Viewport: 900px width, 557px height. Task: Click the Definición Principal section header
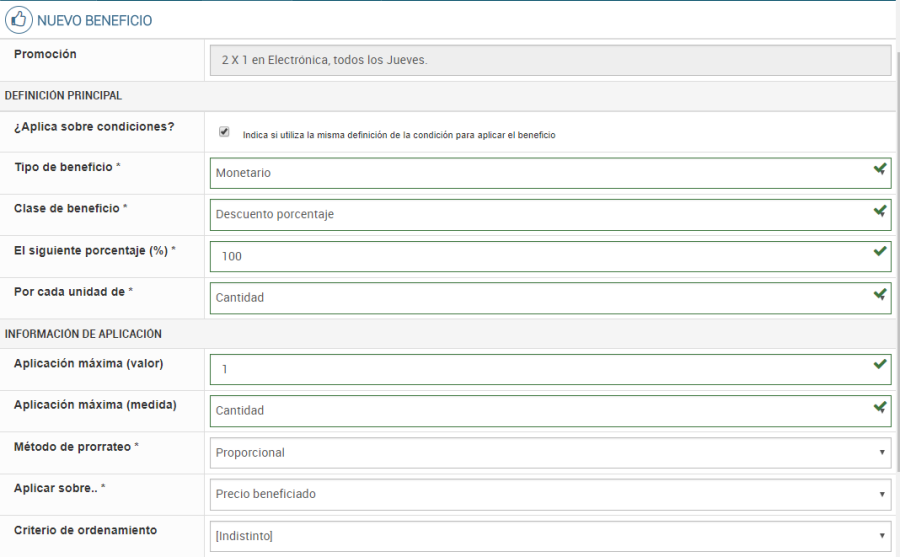click(x=64, y=96)
